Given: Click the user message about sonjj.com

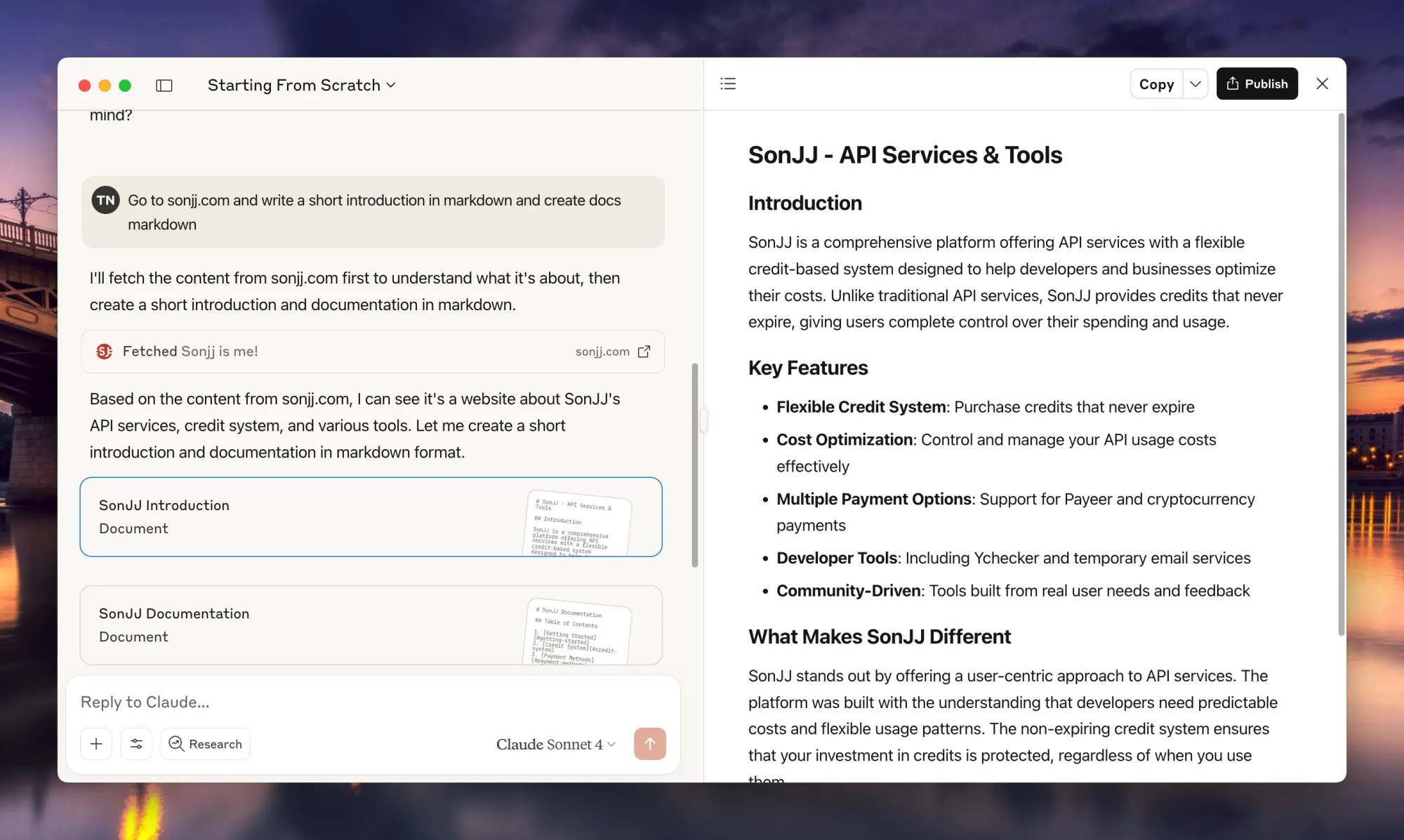Looking at the screenshot, I should (x=373, y=212).
